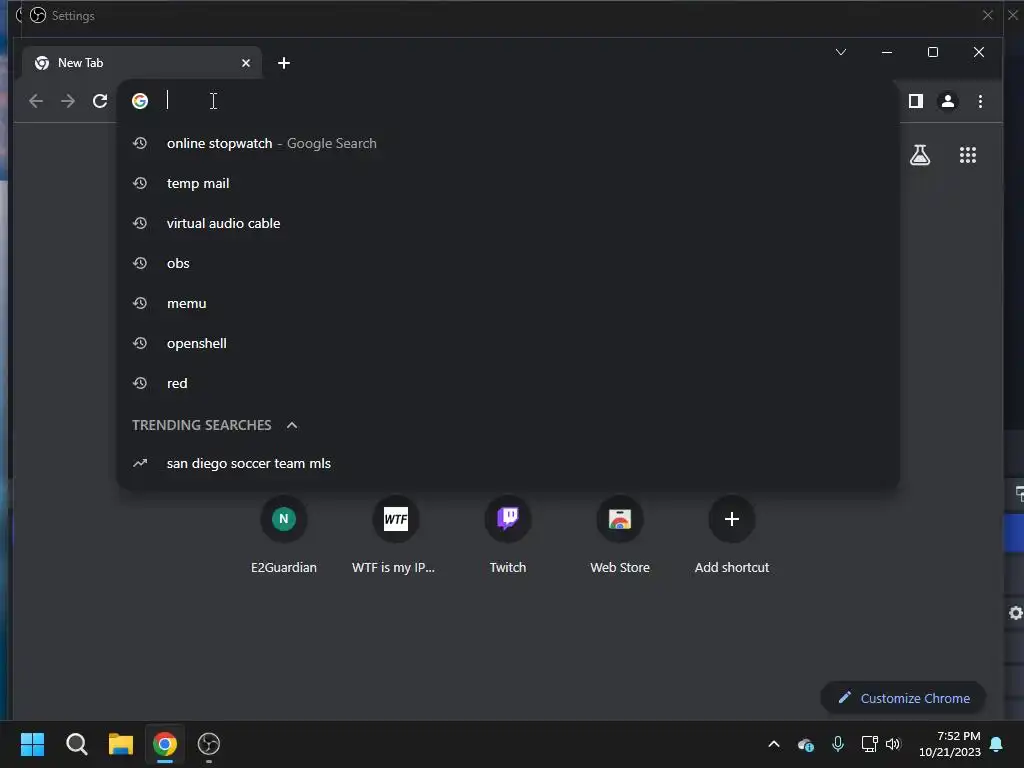Click the browser forward arrow
The height and width of the screenshot is (768, 1024).
68,101
